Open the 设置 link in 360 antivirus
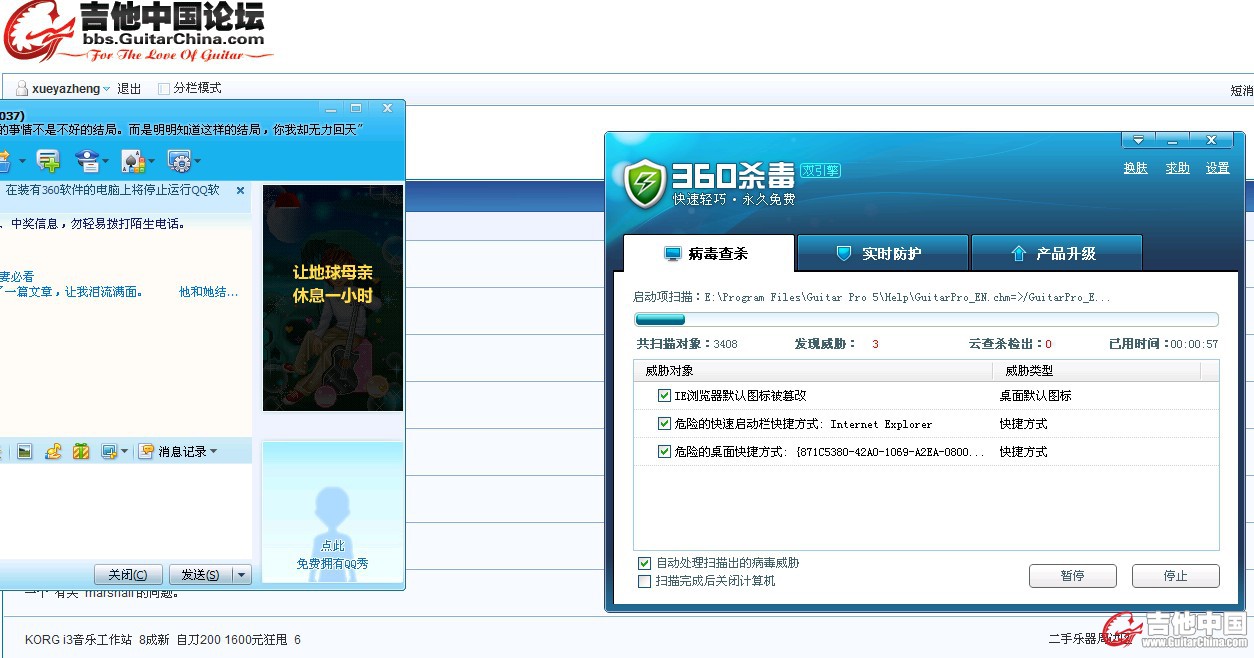Viewport: 1254px width, 658px height. [x=1217, y=168]
